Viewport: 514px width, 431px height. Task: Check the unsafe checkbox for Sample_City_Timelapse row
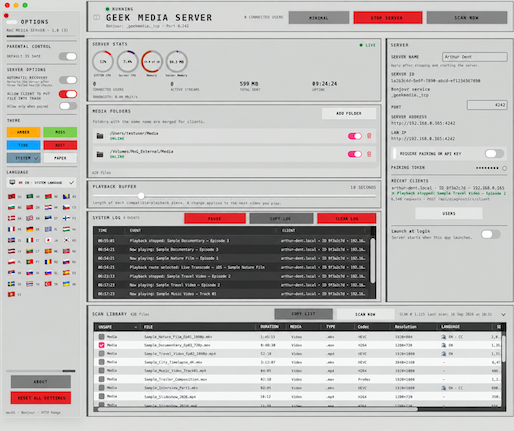101,362
